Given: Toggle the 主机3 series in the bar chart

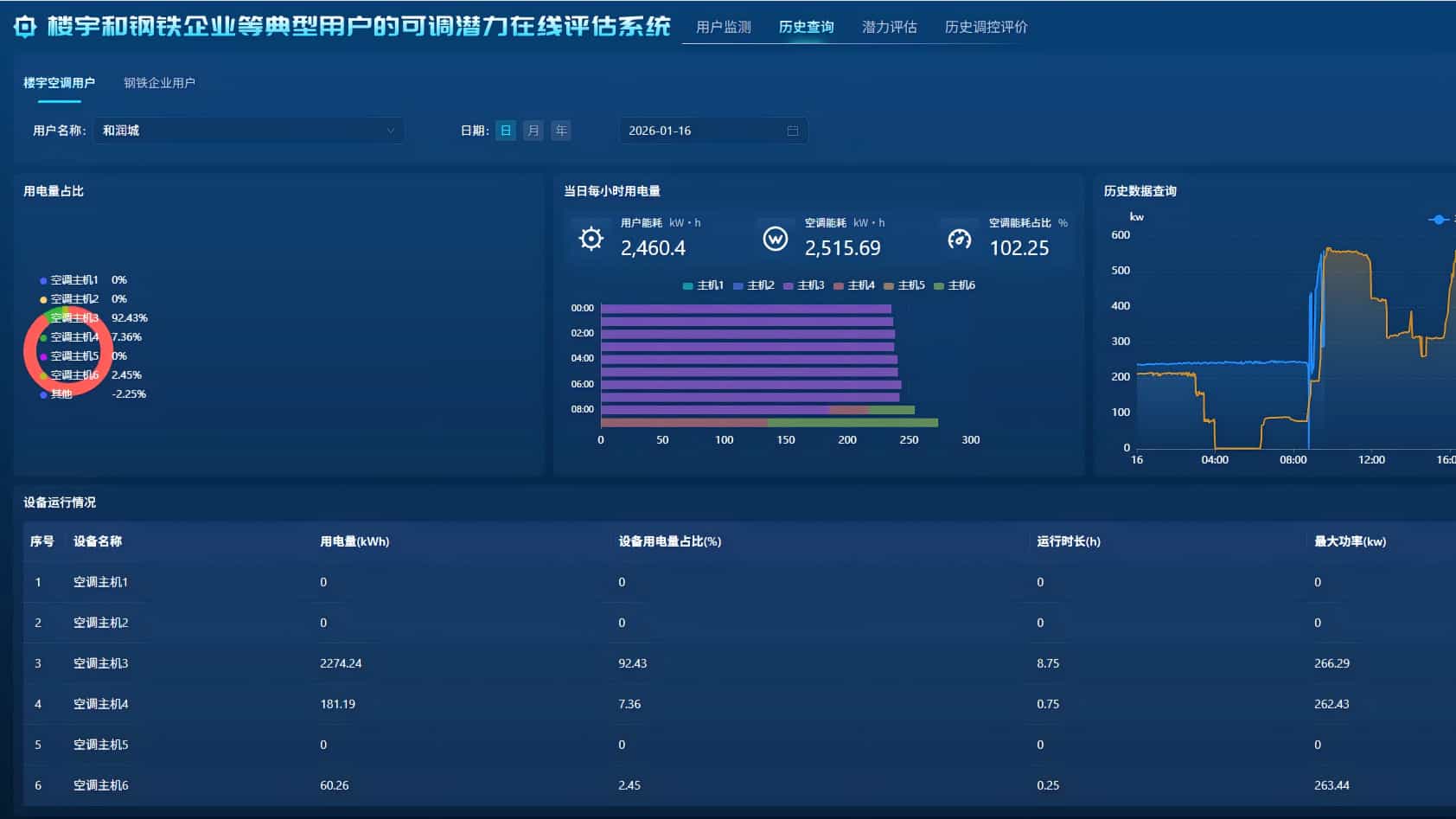Looking at the screenshot, I should pyautogui.click(x=788, y=285).
